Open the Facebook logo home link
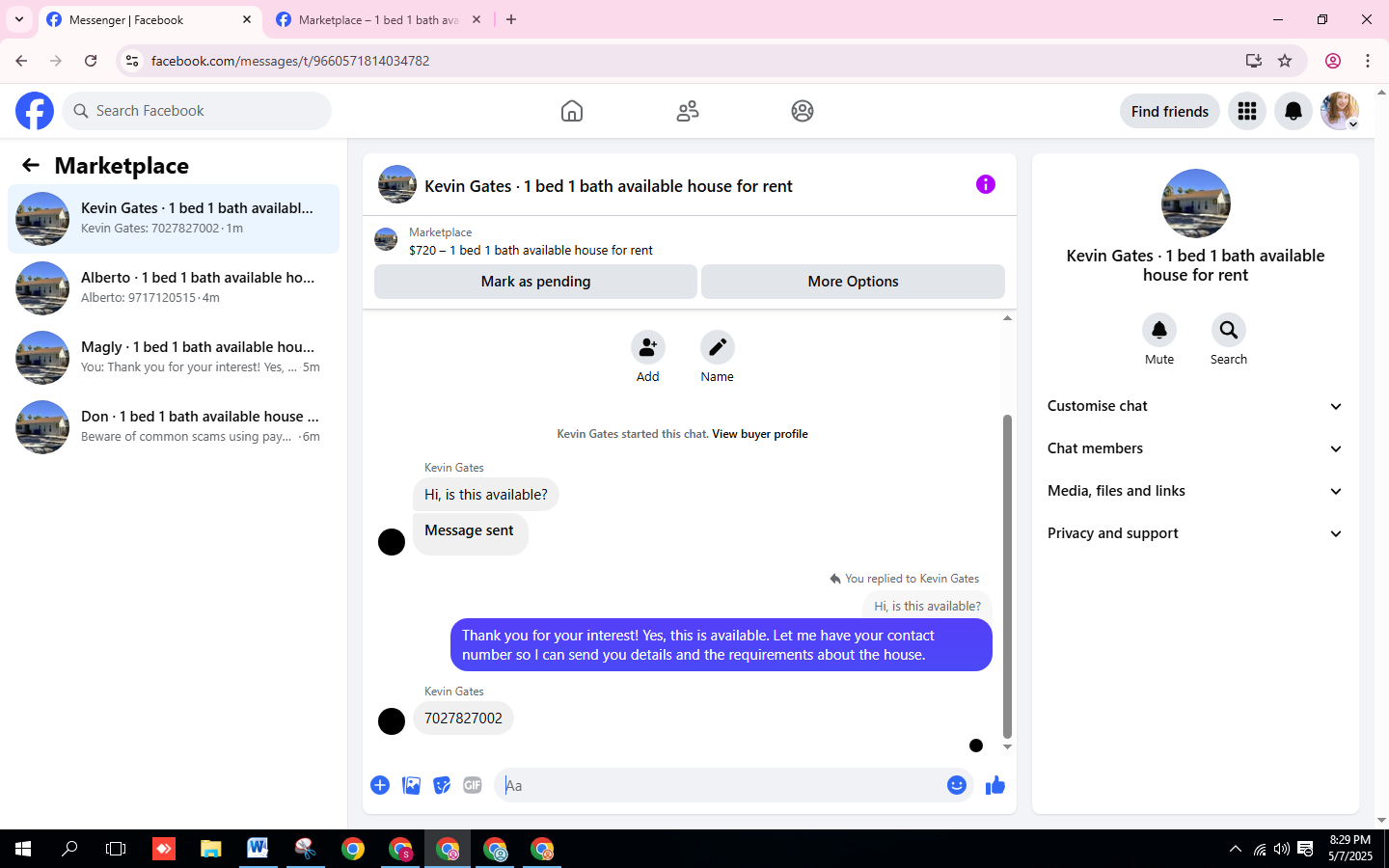Screen dimensions: 1389x868 point(35,111)
